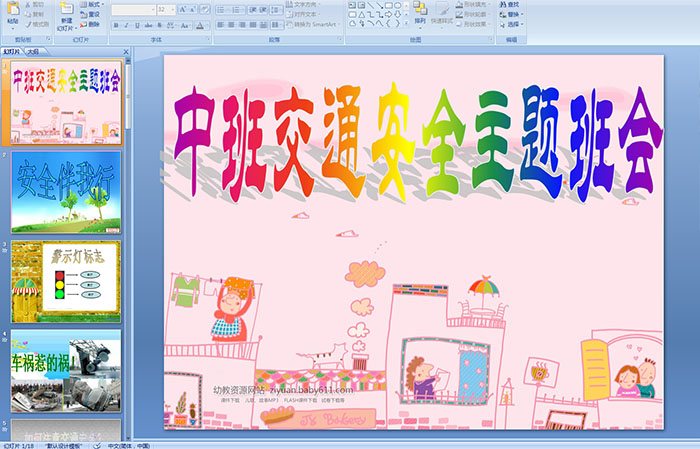This screenshot has width=700, height=449.
Task: Select the Right Brace shape
Action: click(x=397, y=23)
